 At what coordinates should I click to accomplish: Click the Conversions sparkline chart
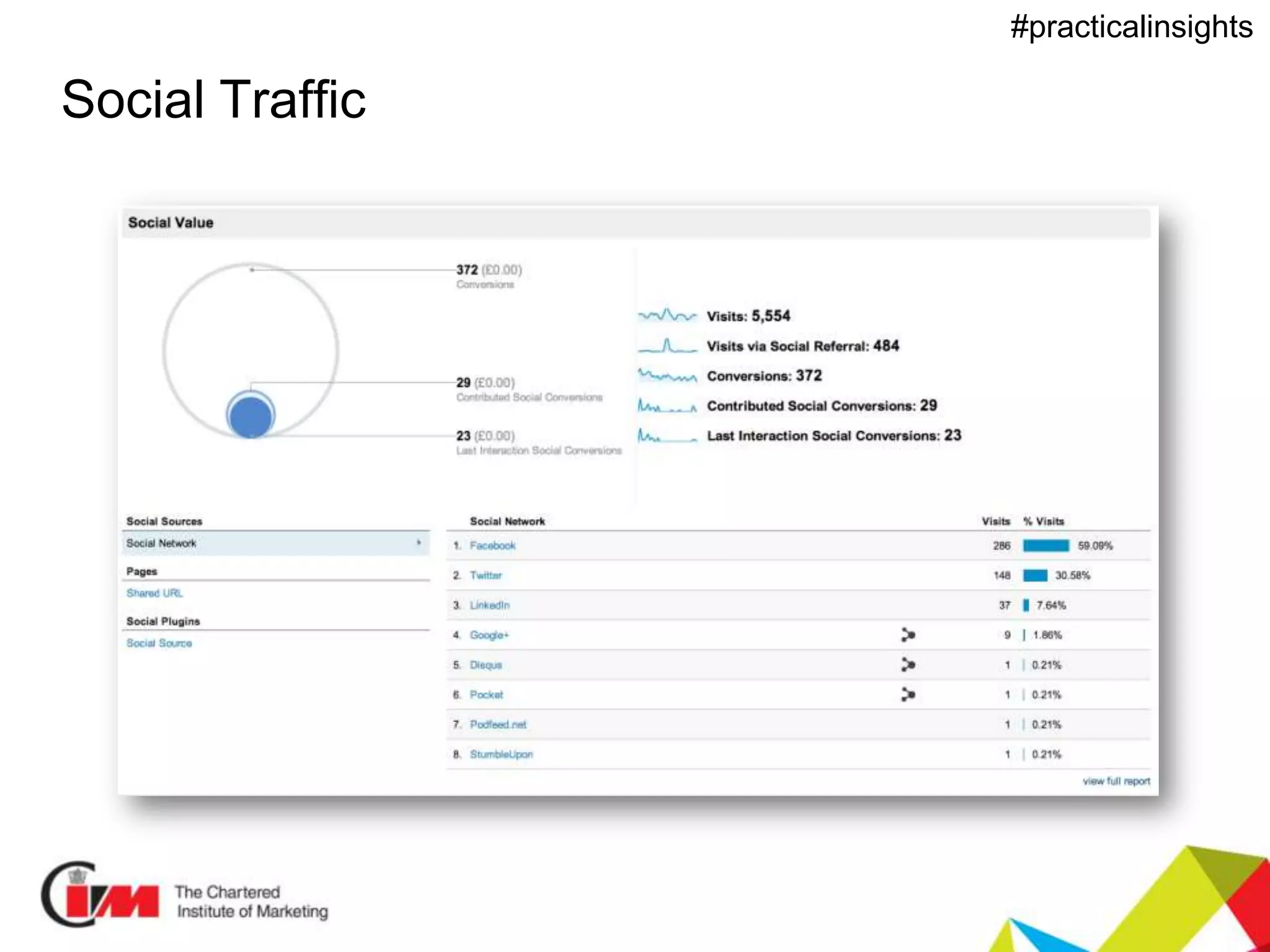[x=667, y=375]
